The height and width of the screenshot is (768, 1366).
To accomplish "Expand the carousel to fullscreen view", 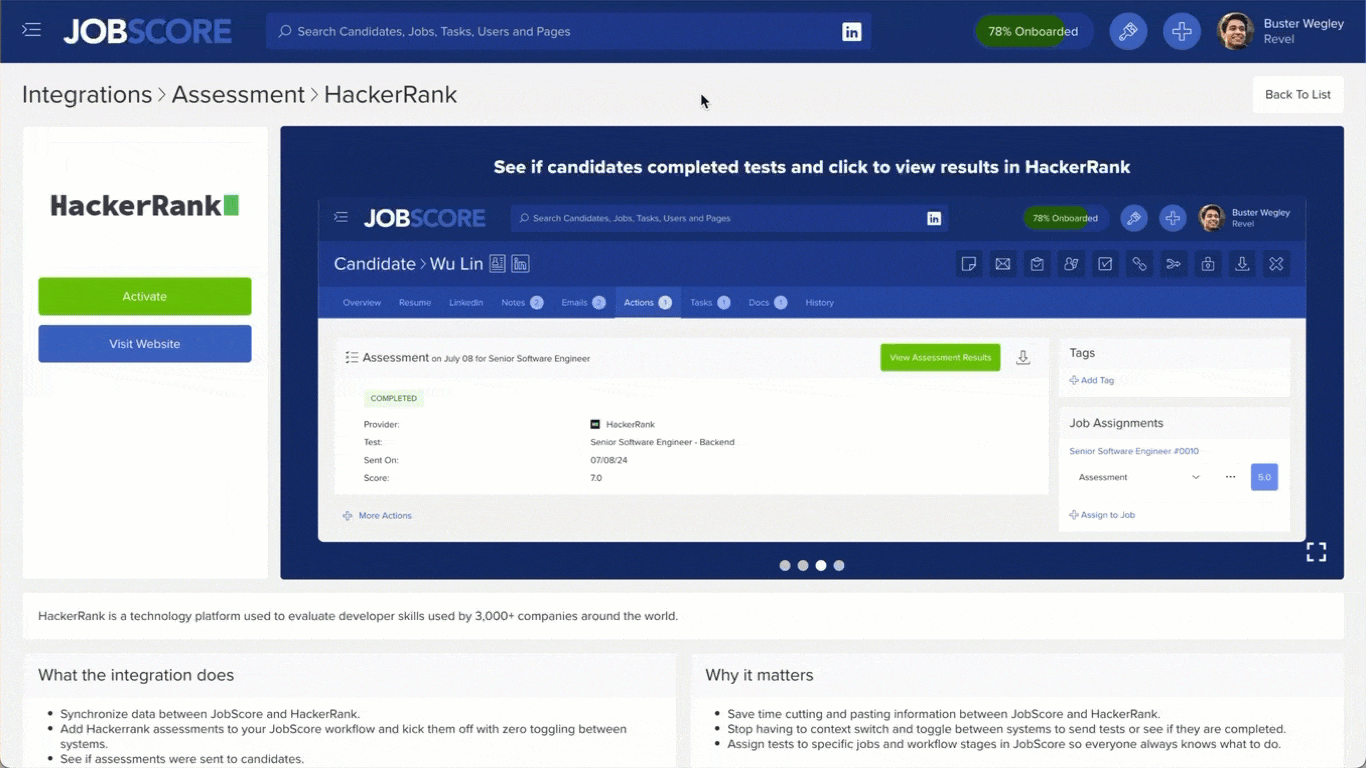I will point(1316,552).
